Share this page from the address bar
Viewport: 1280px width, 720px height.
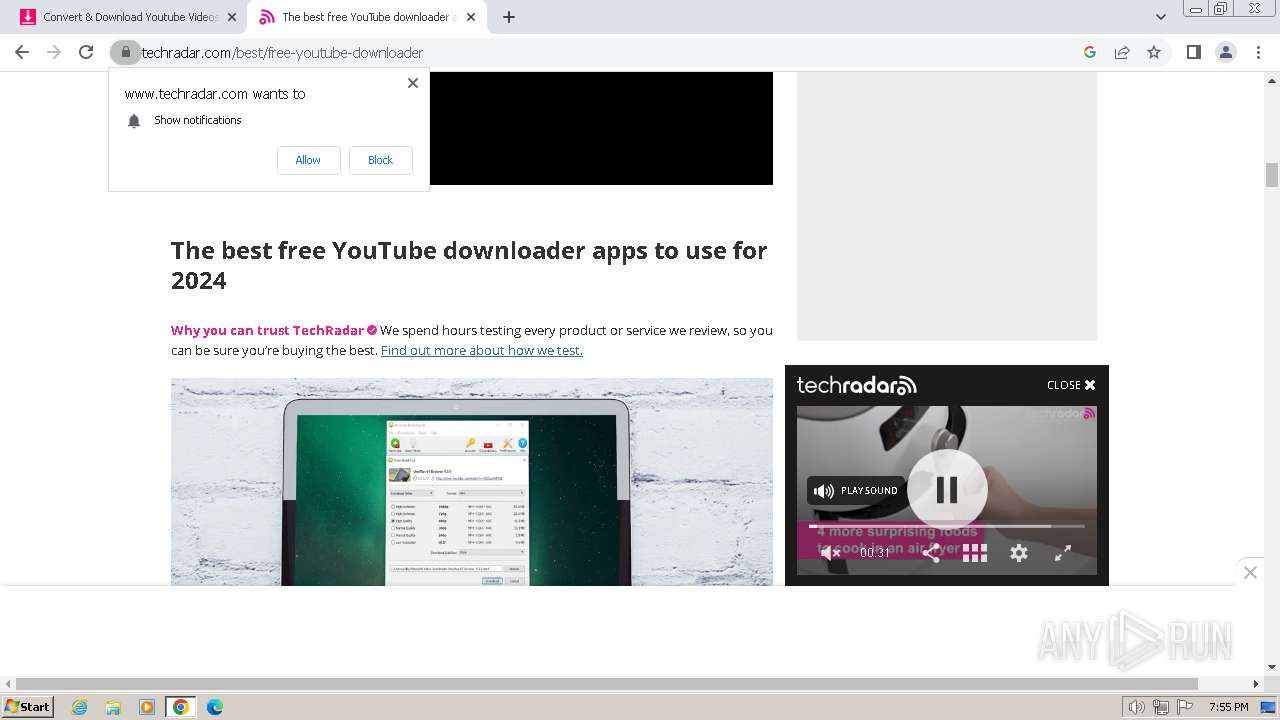coord(1122,52)
